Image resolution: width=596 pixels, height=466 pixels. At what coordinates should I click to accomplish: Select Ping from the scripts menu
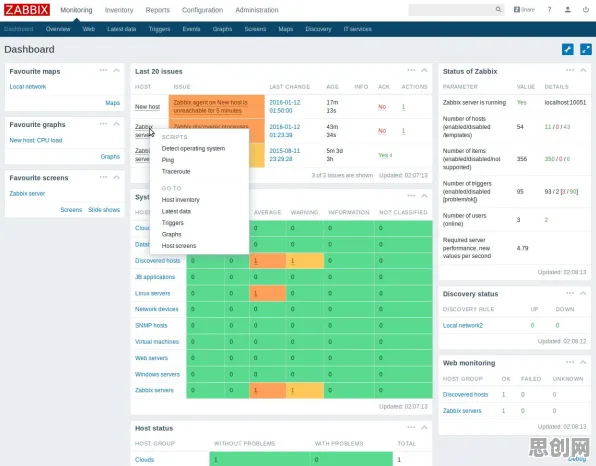point(168,160)
